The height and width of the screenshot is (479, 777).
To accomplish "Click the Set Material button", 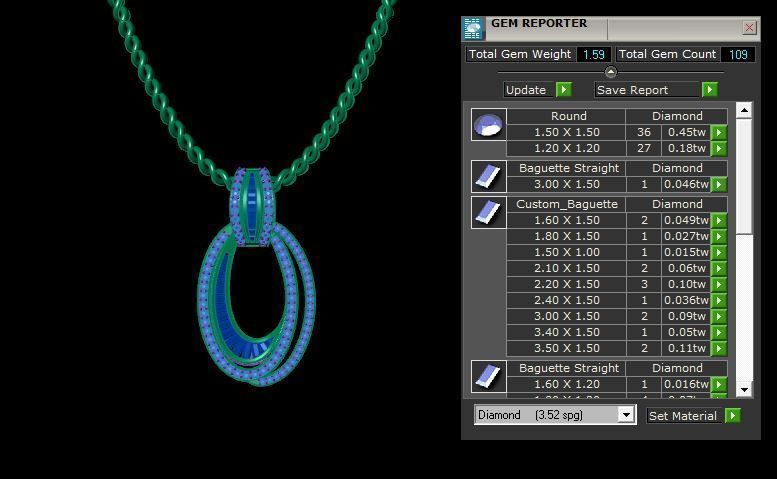I will 683,416.
